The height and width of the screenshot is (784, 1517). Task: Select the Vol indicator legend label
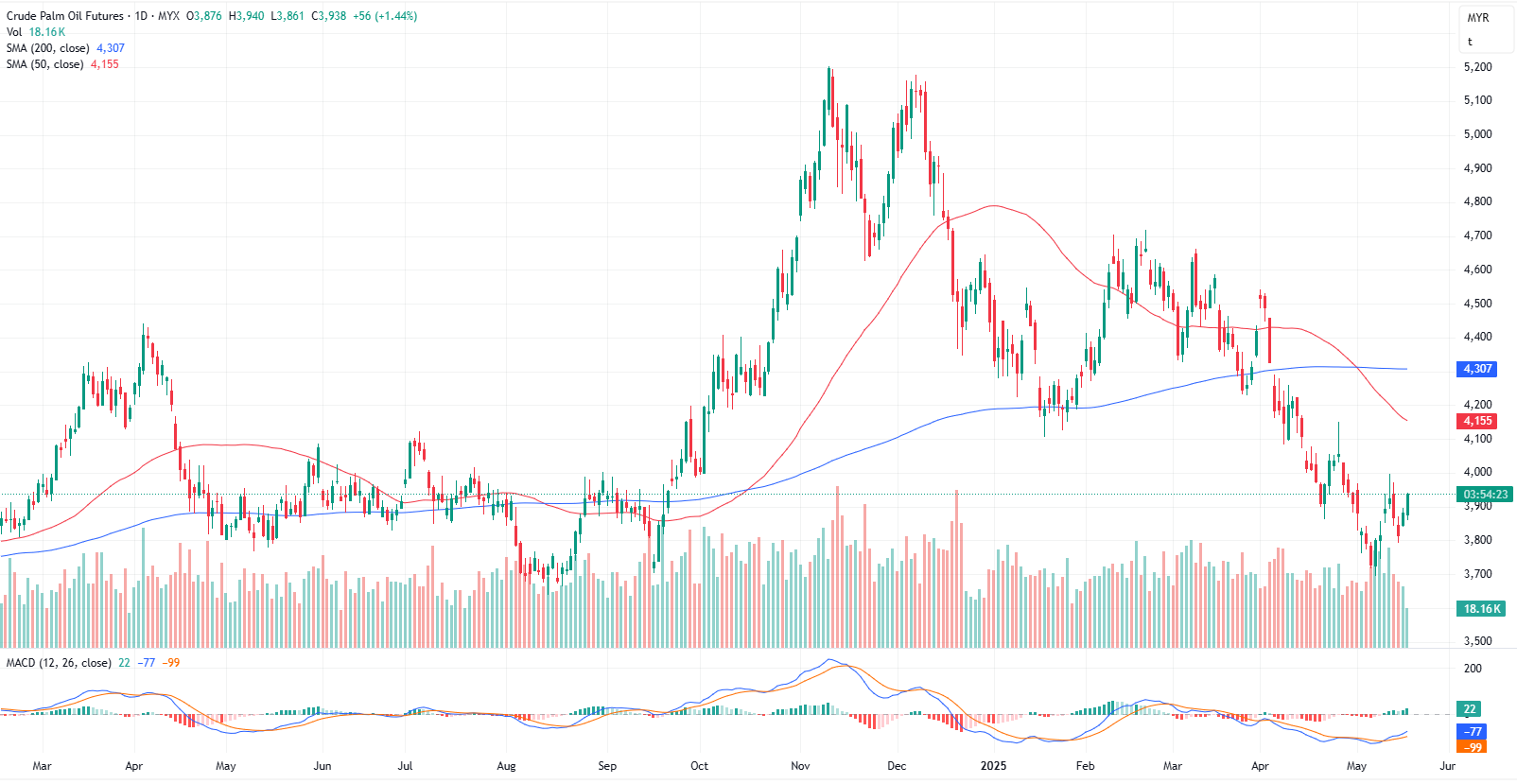14,32
